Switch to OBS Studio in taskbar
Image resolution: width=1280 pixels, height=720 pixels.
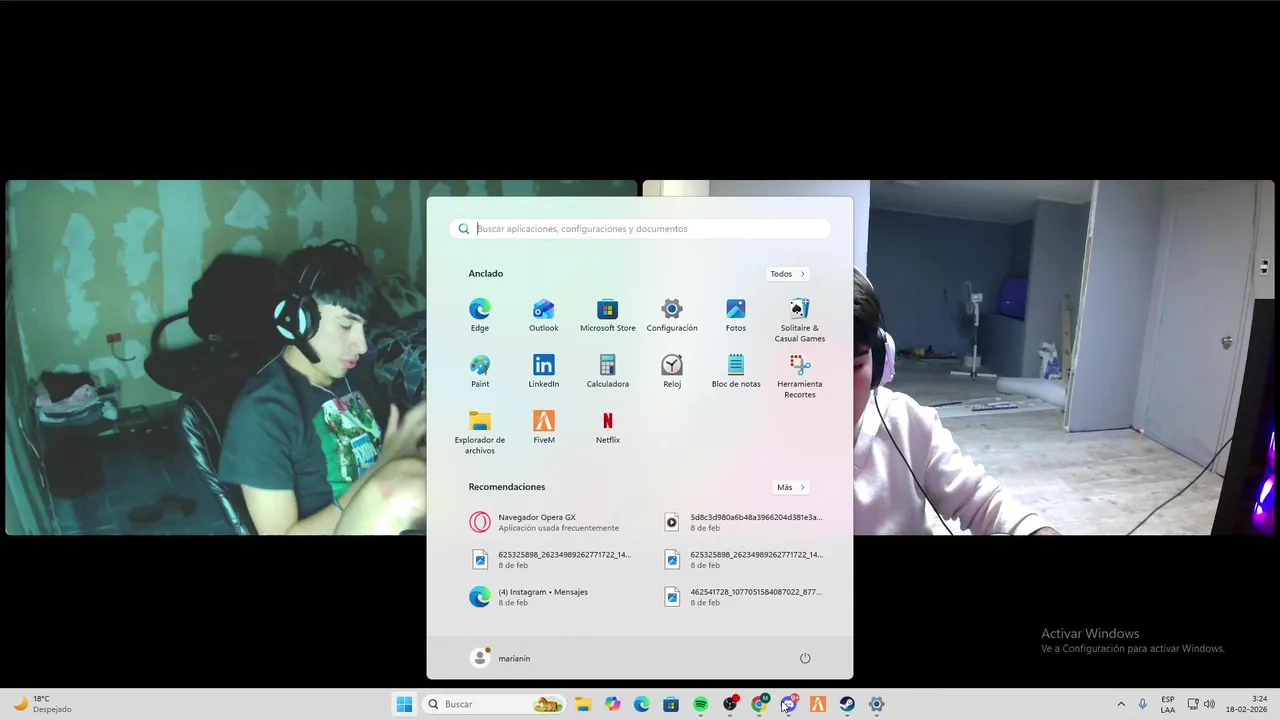coord(730,704)
